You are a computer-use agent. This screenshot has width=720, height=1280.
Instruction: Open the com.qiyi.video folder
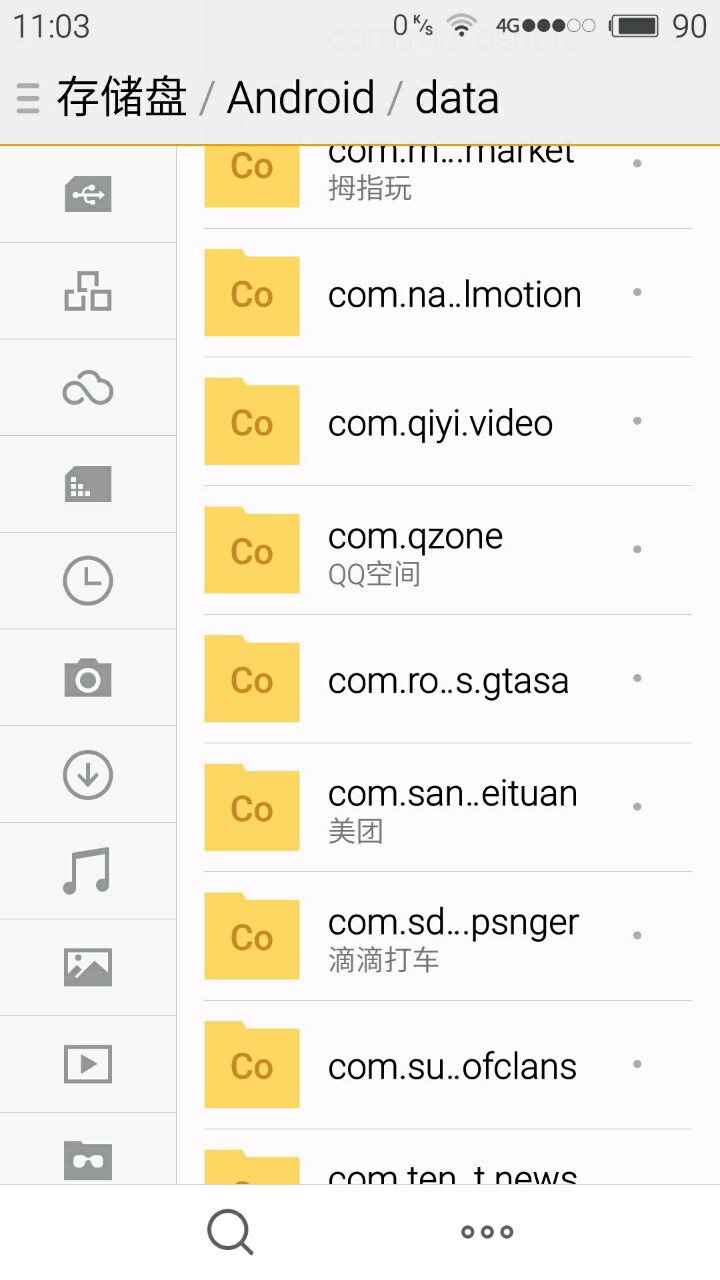pos(440,423)
